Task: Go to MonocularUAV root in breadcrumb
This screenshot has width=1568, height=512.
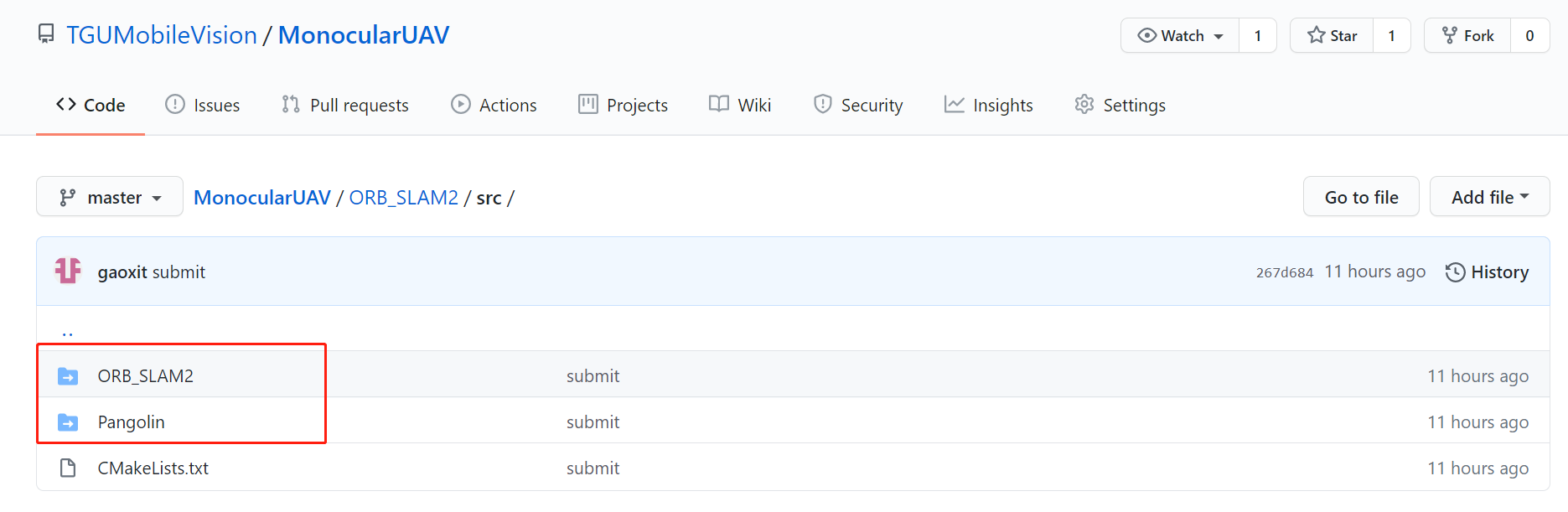Action: click(x=262, y=198)
